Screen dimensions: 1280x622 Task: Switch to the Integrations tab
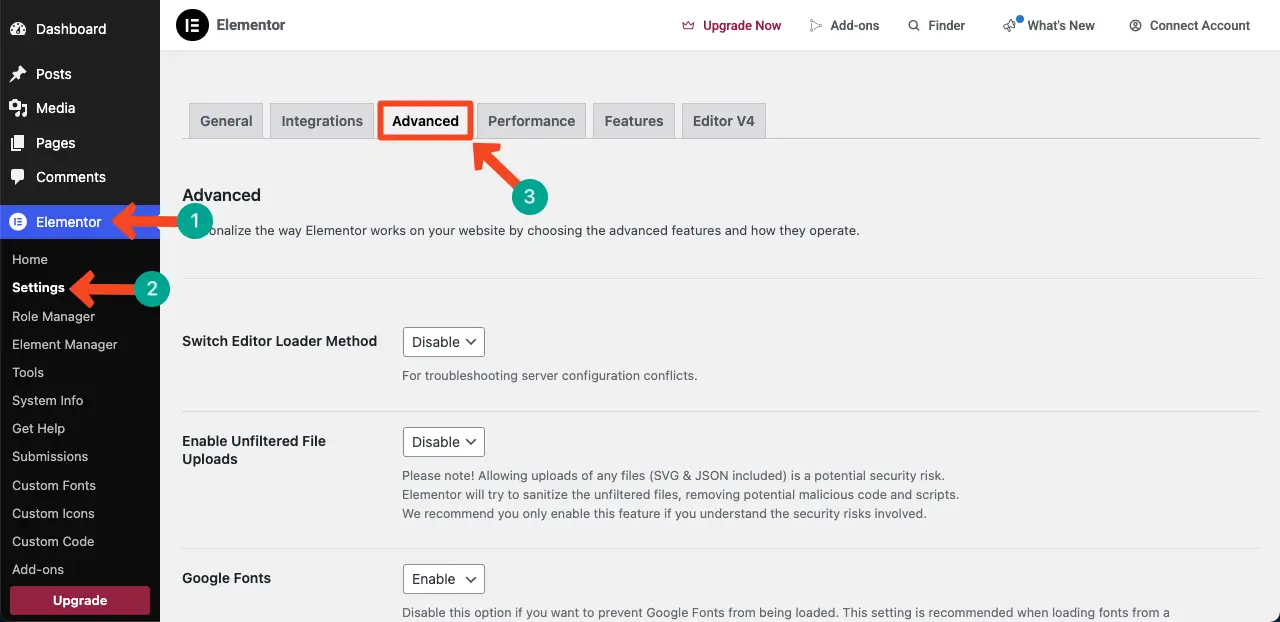click(x=322, y=121)
